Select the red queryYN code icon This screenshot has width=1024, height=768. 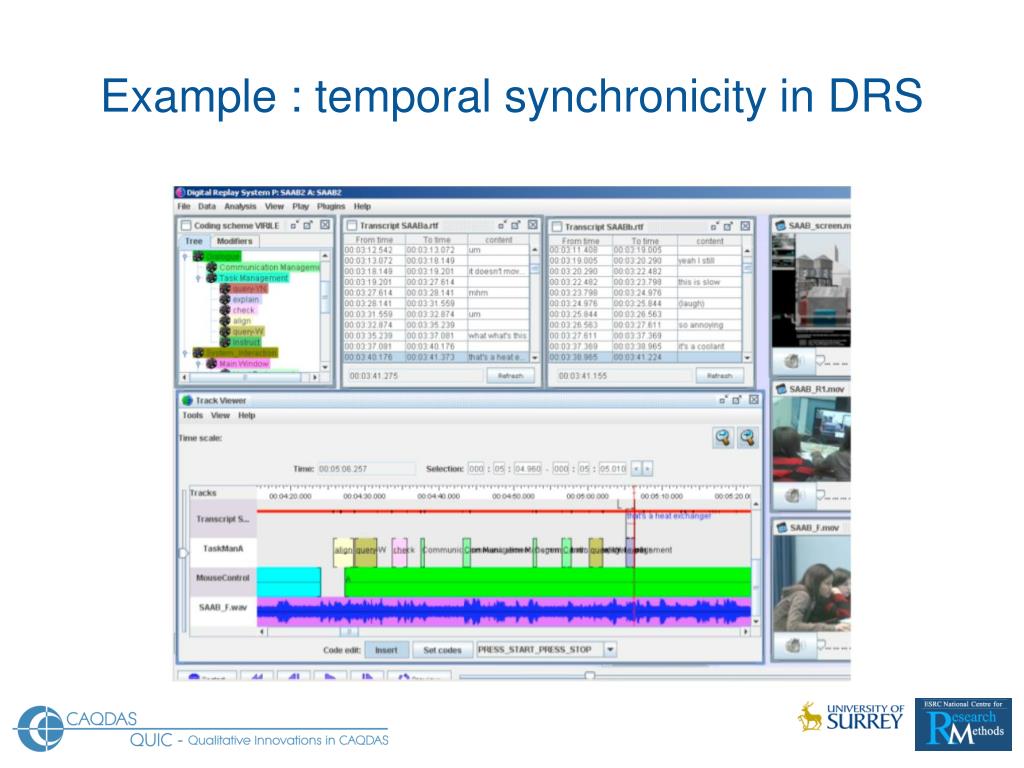[x=225, y=289]
